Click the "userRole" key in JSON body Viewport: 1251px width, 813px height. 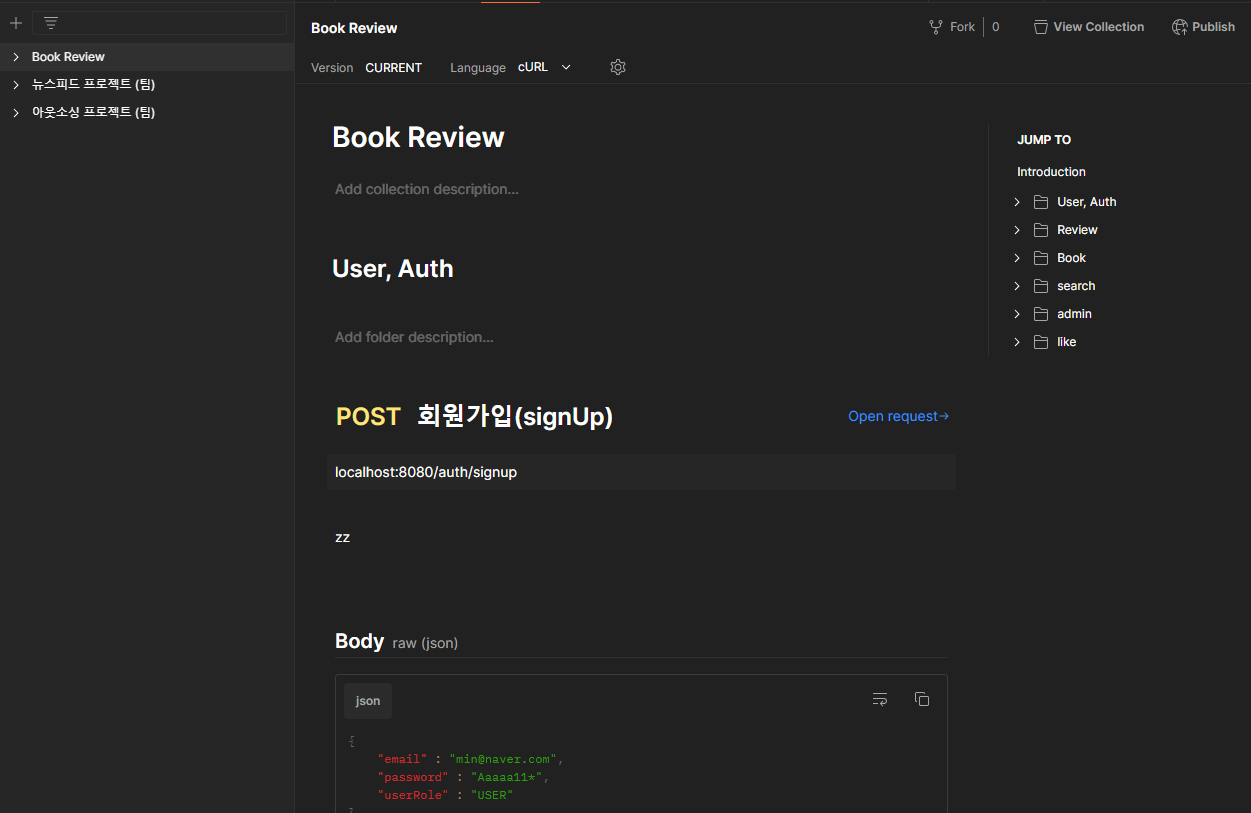point(413,795)
